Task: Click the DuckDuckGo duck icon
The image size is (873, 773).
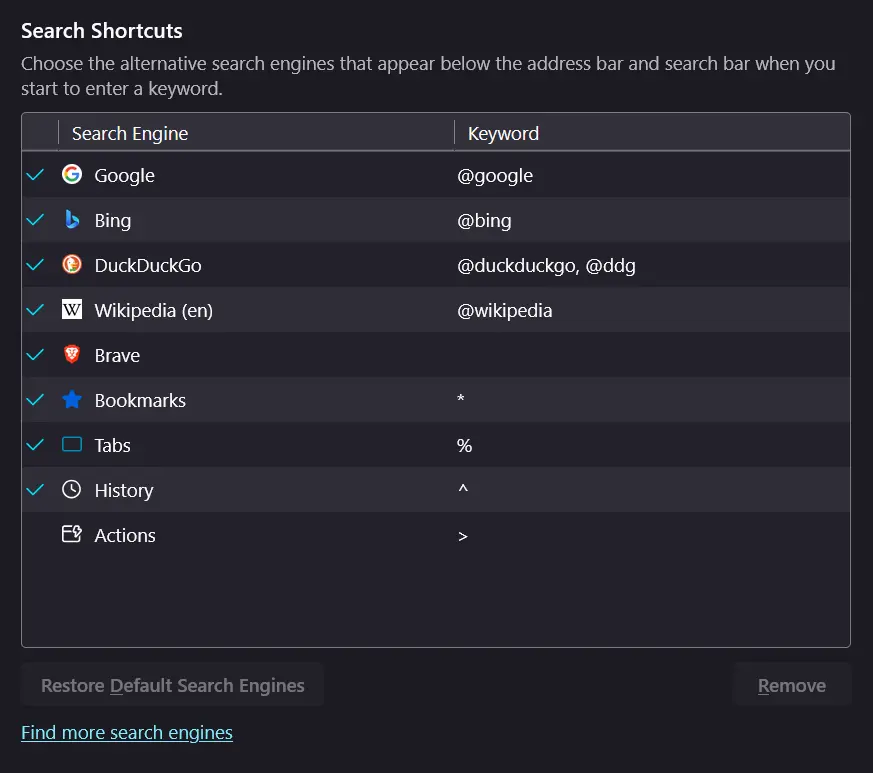Action: (x=71, y=265)
